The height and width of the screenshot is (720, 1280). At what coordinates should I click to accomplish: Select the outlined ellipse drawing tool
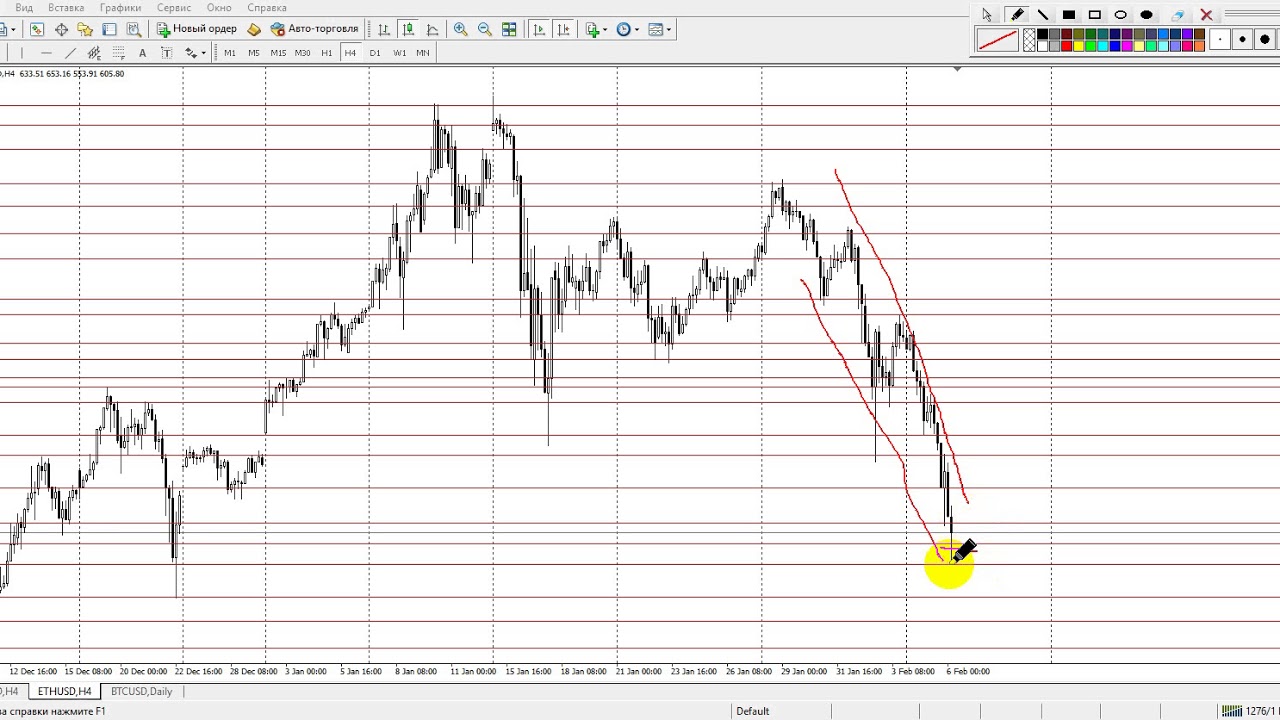click(x=1121, y=15)
